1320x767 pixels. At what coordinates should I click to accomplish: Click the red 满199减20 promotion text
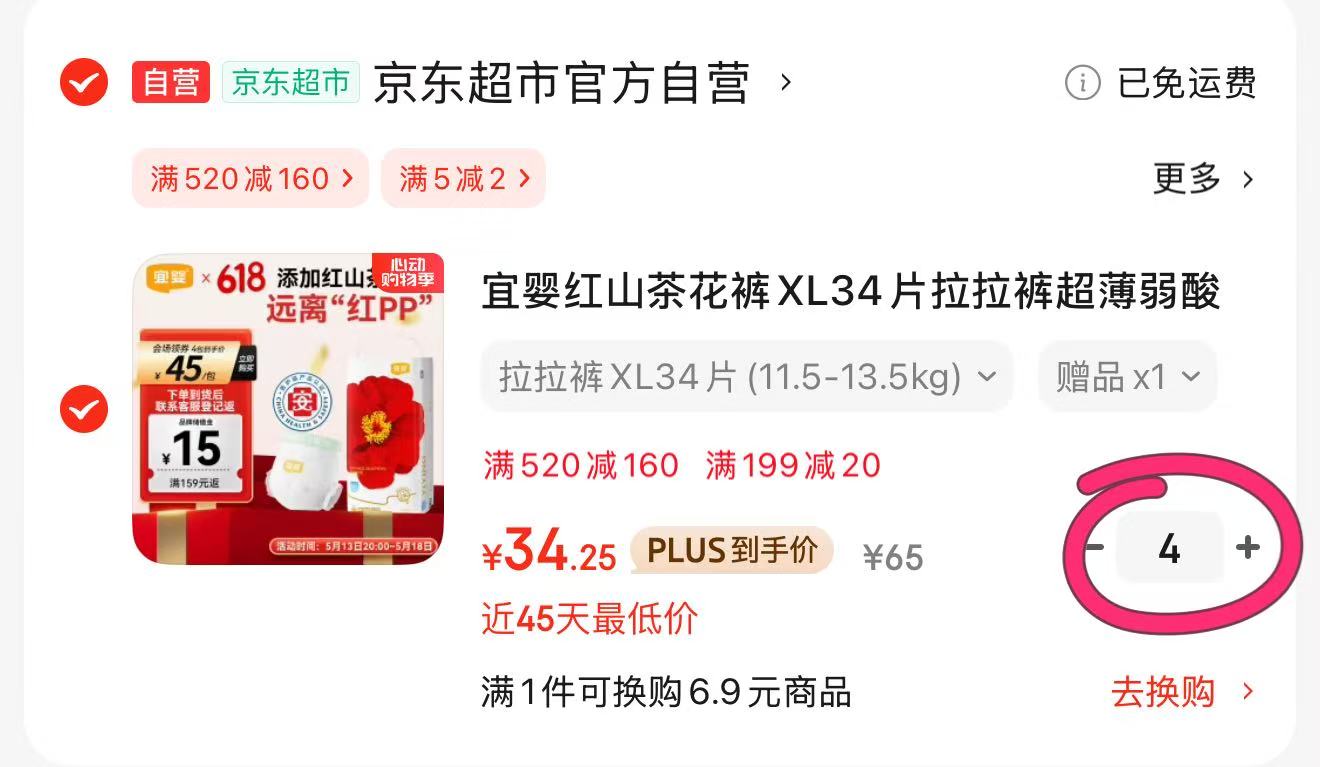pos(793,465)
